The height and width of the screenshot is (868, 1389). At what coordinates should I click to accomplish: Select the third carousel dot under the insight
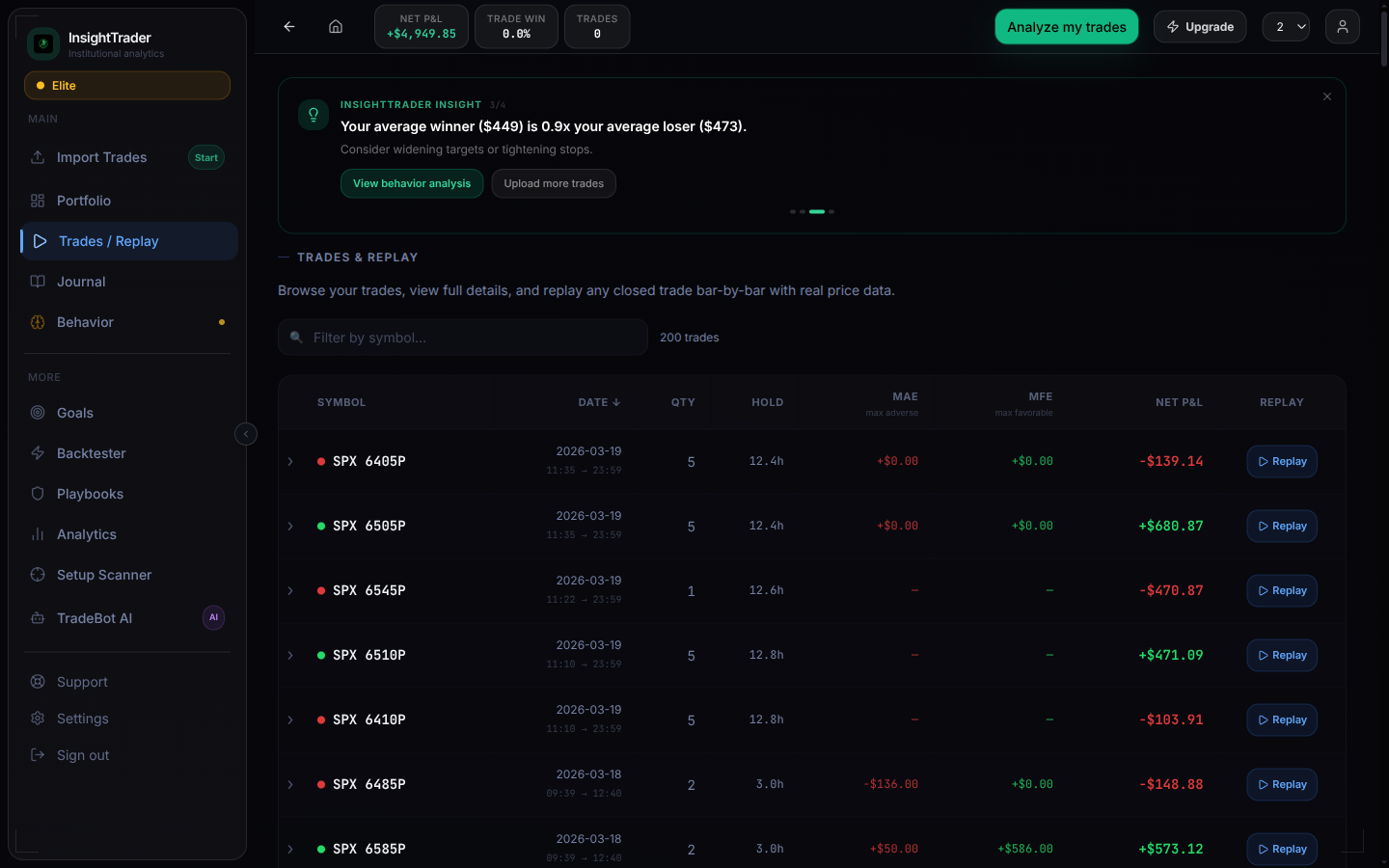[x=817, y=211]
